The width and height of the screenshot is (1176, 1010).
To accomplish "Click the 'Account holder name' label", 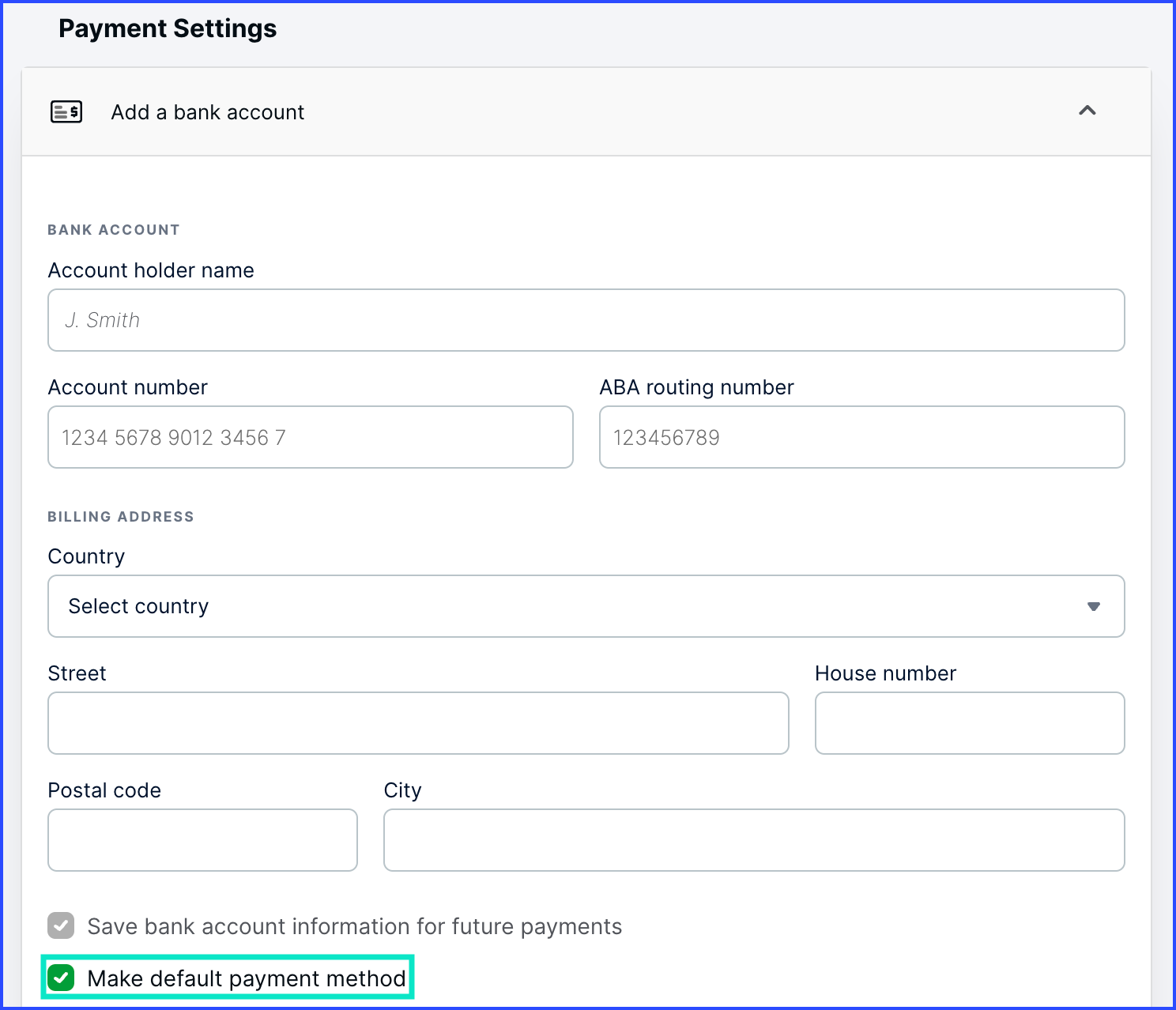I will click(151, 270).
